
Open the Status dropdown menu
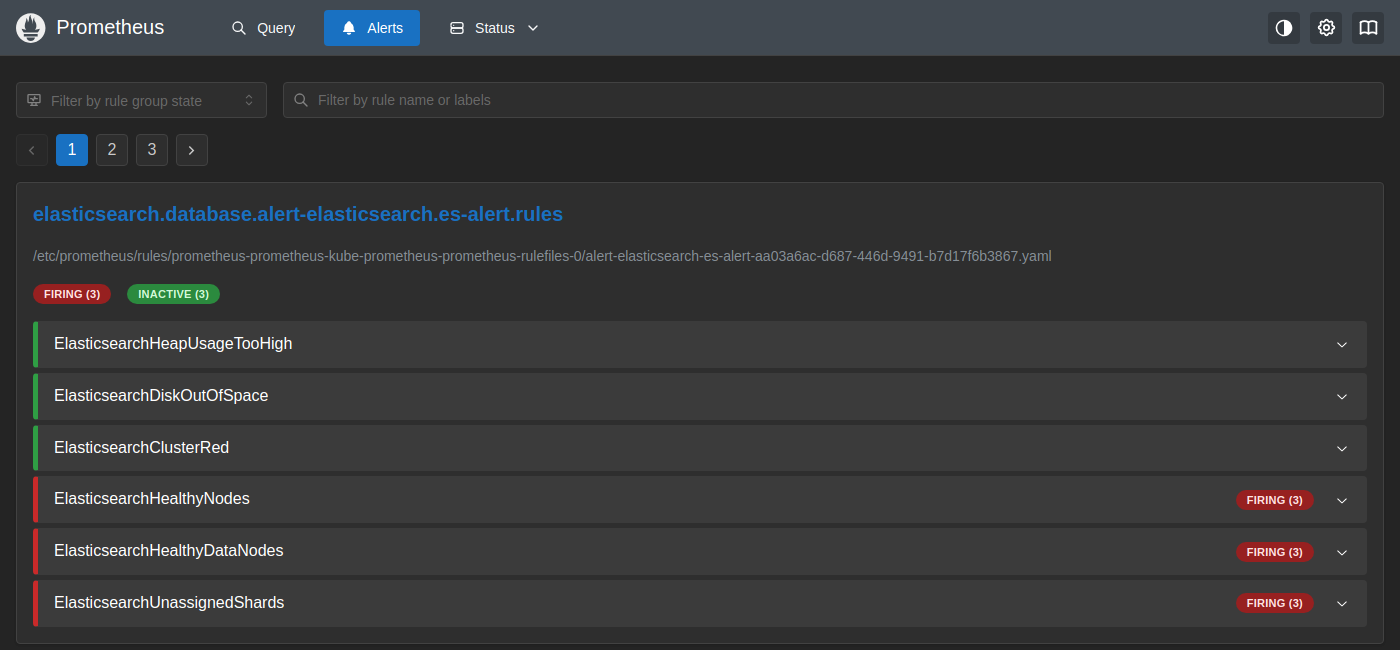coord(494,28)
